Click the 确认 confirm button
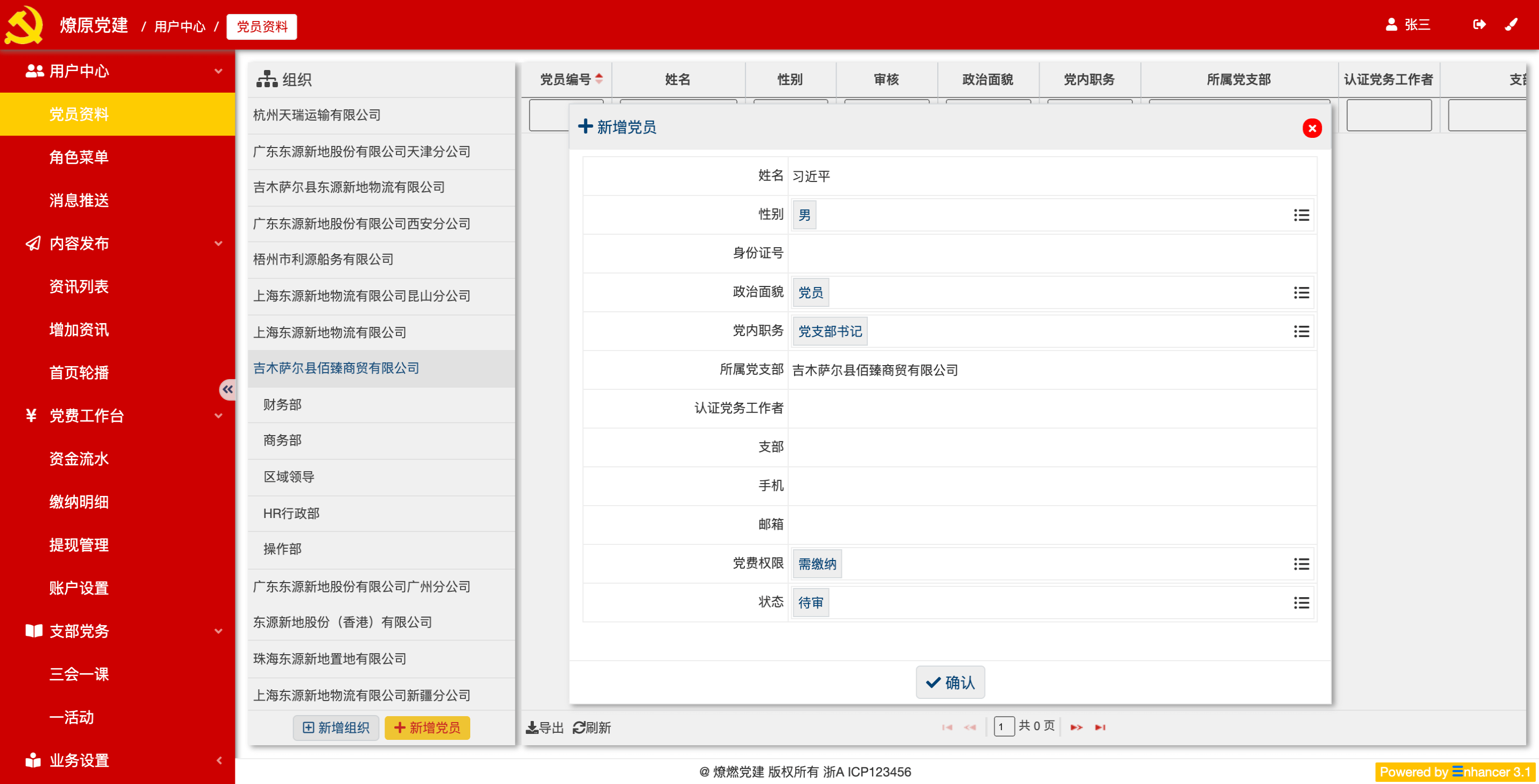This screenshot has width=1539, height=784. (x=951, y=682)
